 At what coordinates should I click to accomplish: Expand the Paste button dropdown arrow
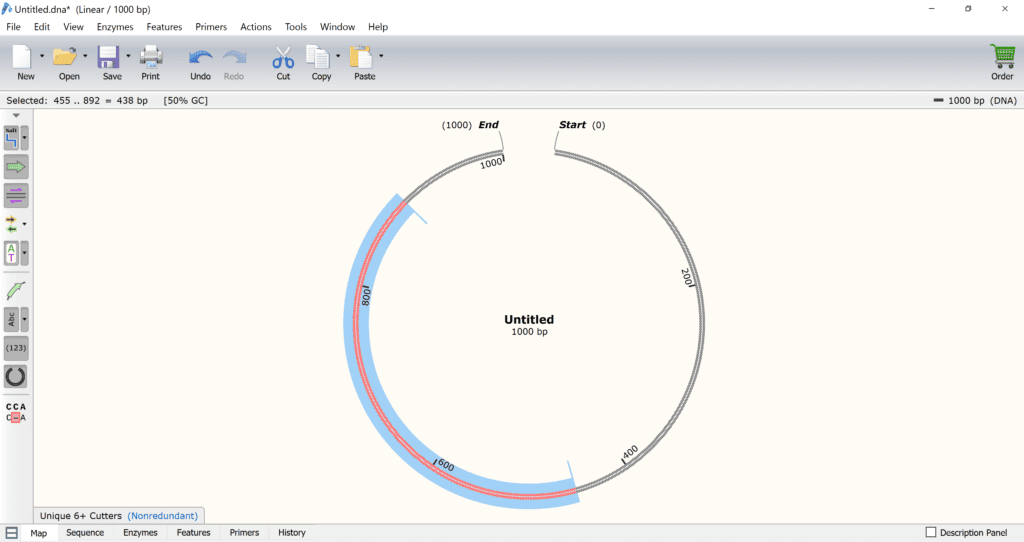[381, 56]
